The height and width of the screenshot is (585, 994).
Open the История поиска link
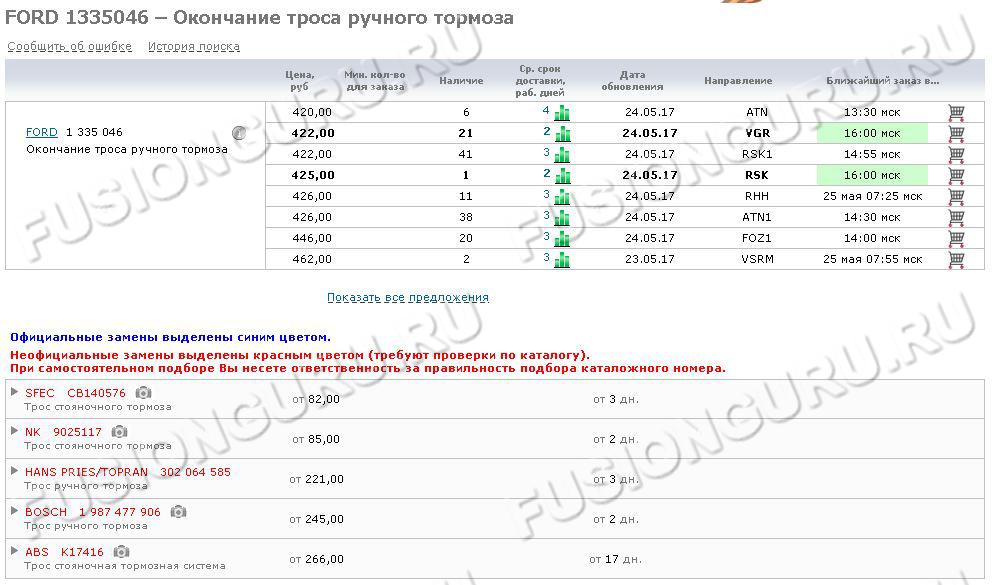point(194,46)
